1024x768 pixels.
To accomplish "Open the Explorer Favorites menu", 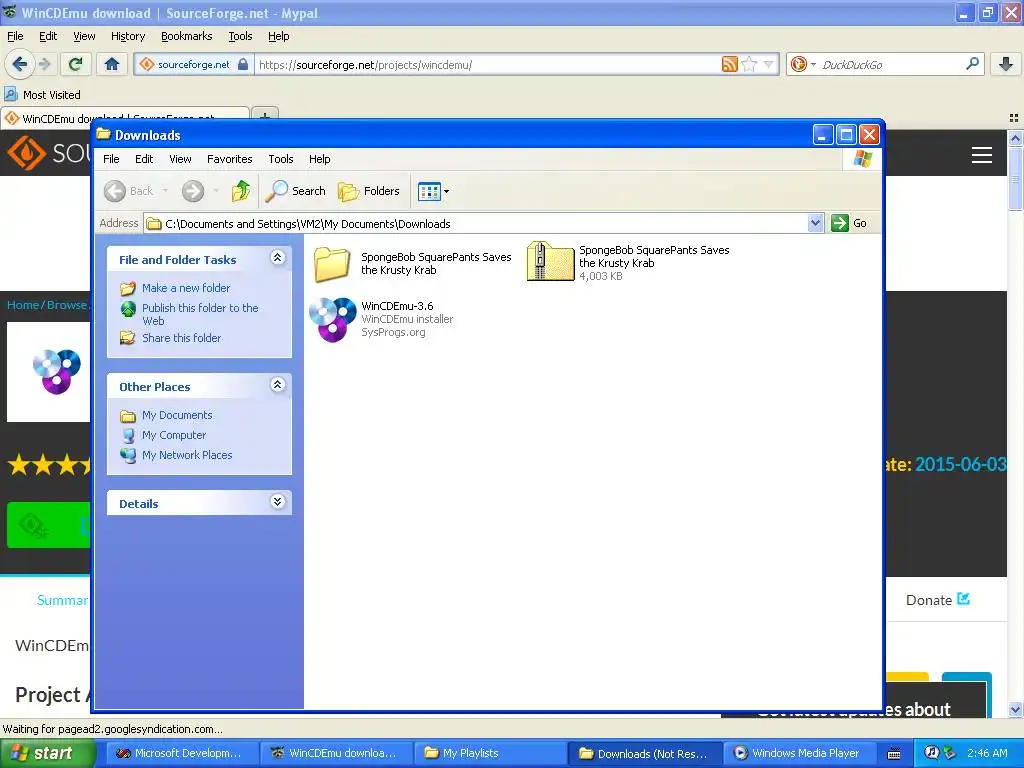I will (x=229, y=159).
